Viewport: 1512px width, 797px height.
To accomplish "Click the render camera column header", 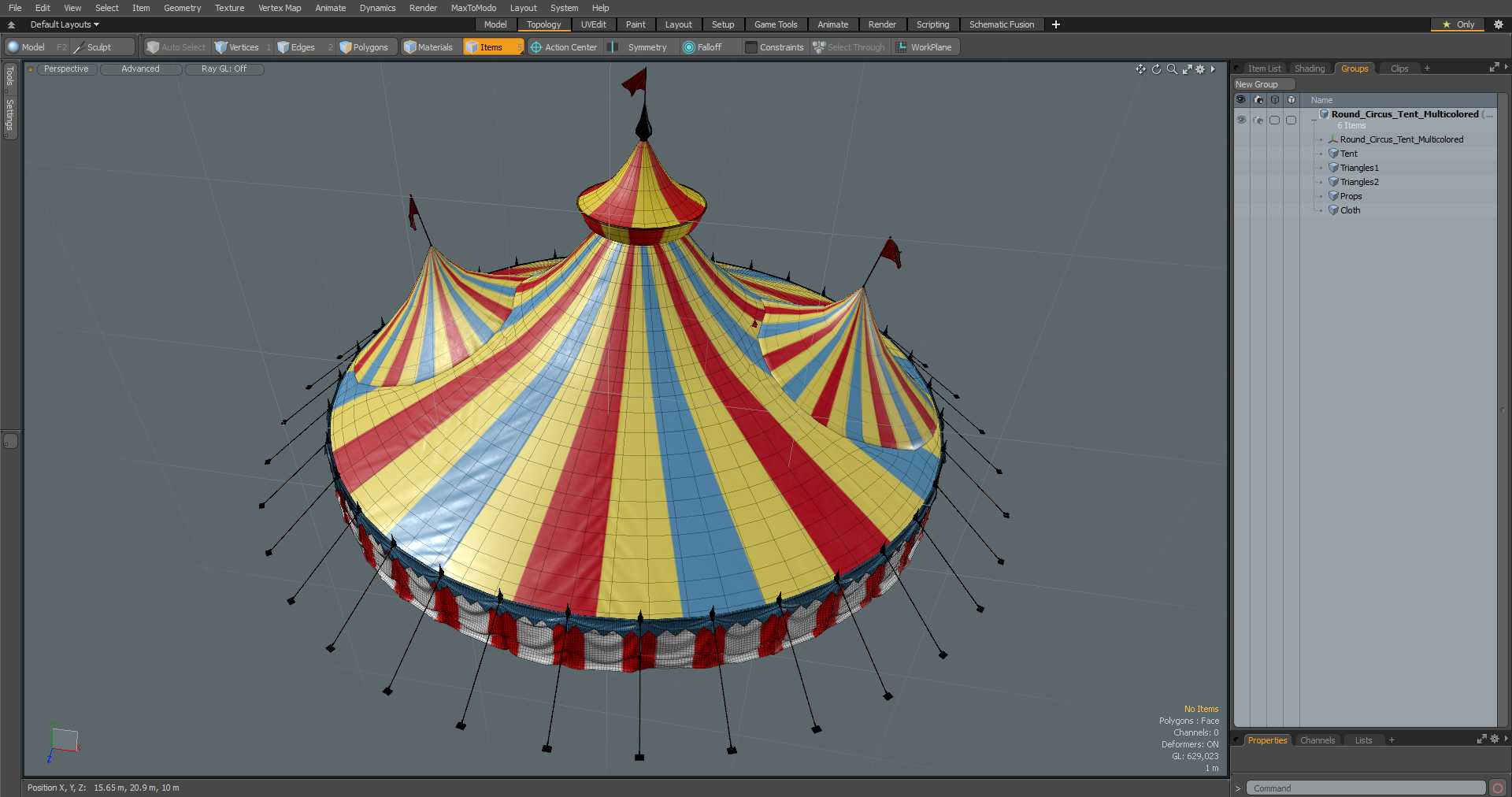I will [x=1258, y=100].
